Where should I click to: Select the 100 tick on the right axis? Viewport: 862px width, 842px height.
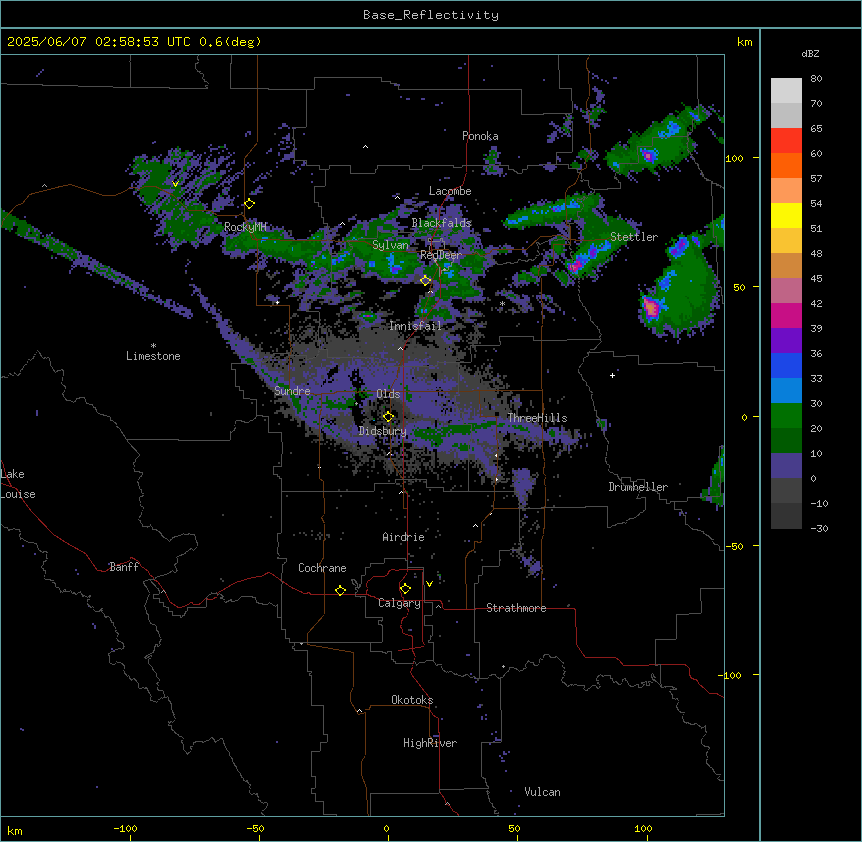click(x=734, y=158)
